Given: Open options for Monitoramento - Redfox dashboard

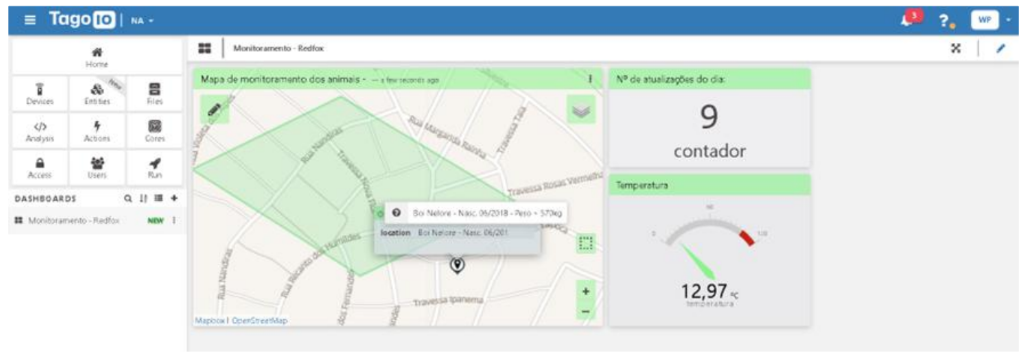Looking at the screenshot, I should [174, 220].
